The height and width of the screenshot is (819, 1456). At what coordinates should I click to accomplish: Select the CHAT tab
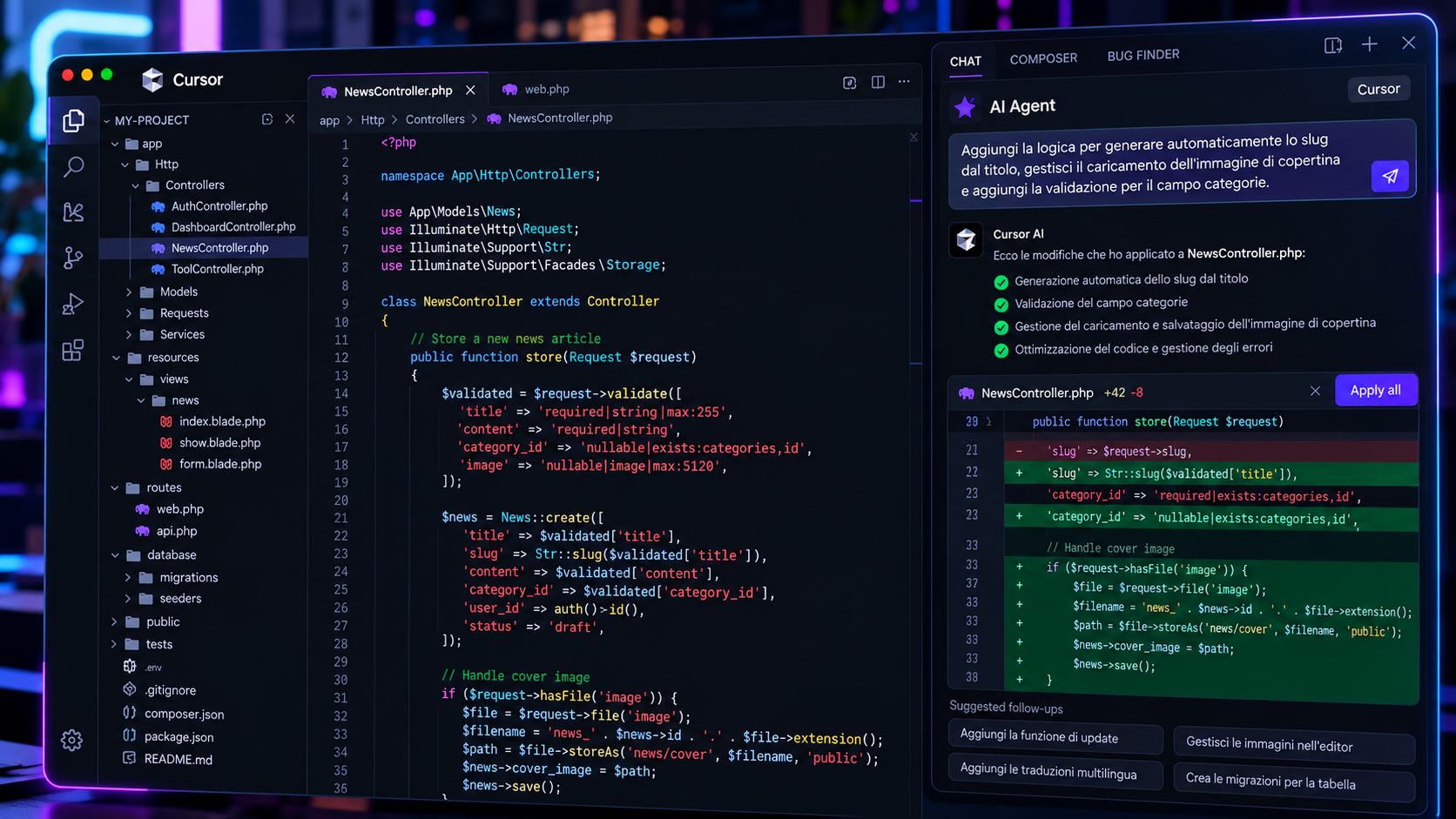(965, 61)
